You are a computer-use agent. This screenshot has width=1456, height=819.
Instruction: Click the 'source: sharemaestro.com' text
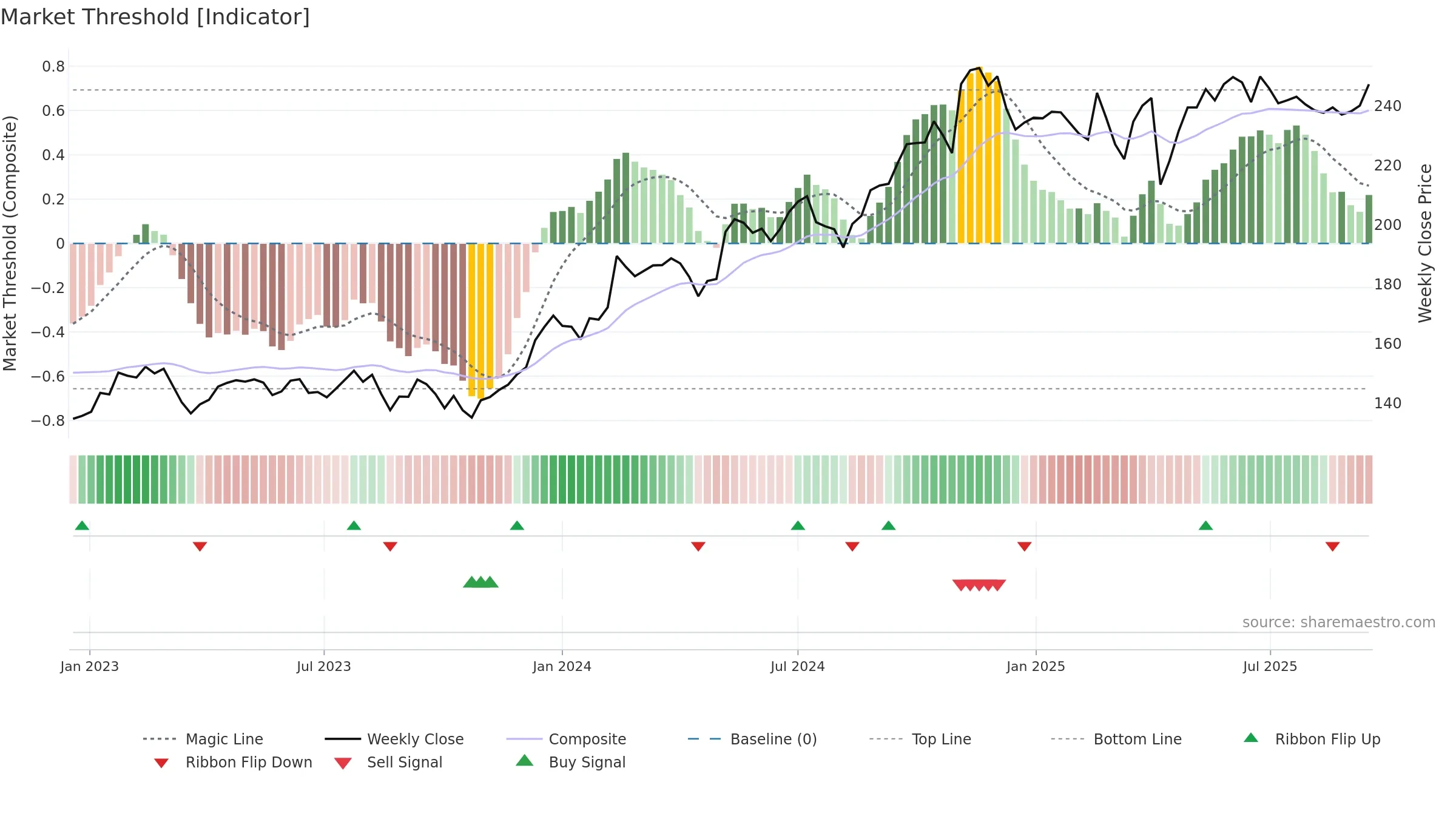coord(1339,622)
